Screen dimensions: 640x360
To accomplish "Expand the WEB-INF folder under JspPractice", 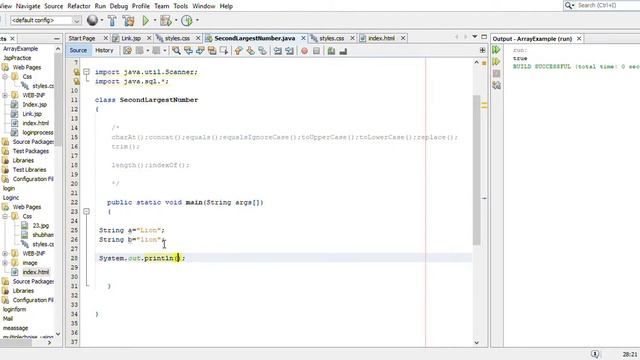I will [x=5, y=95].
